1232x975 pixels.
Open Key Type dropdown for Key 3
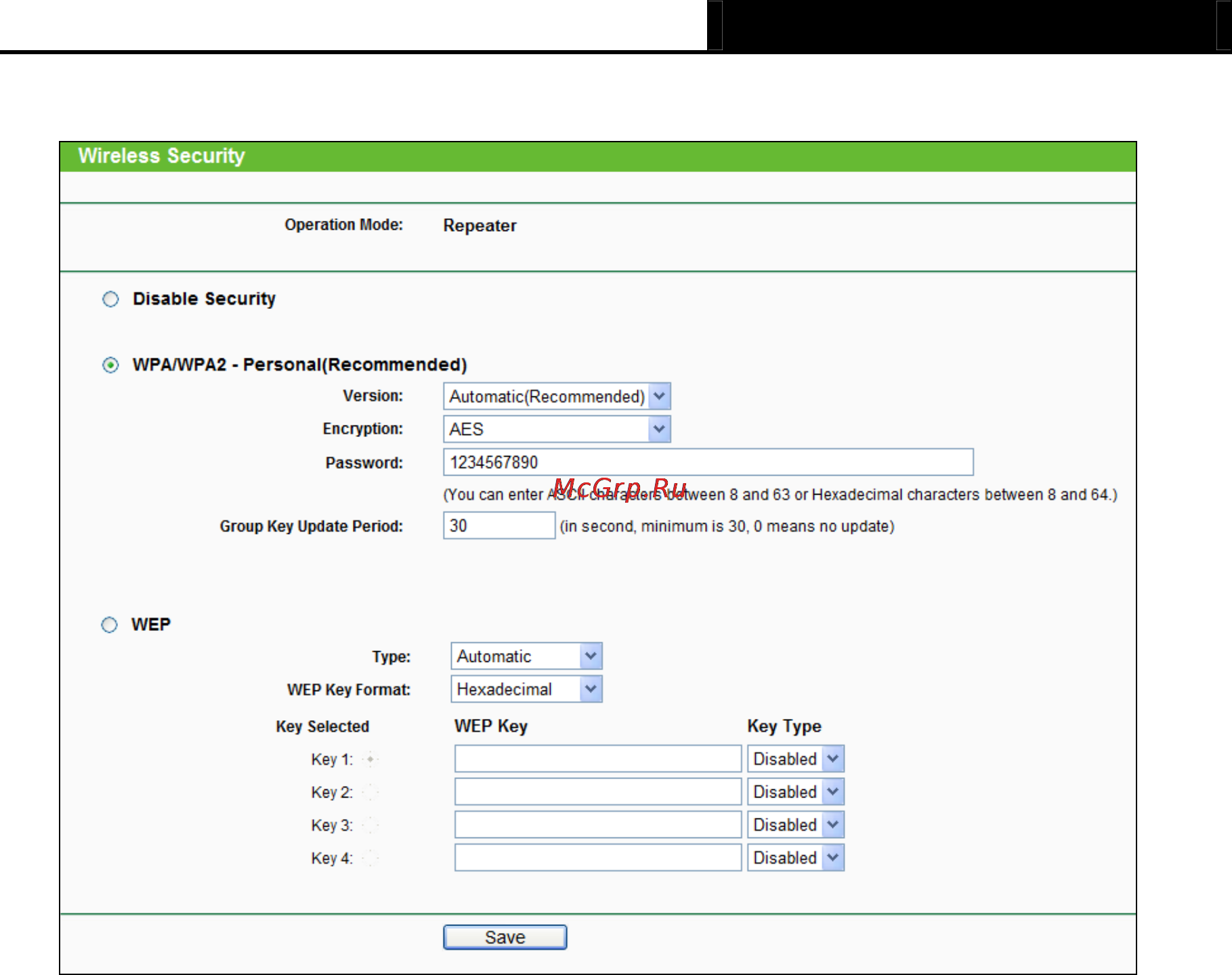pyautogui.click(x=796, y=825)
